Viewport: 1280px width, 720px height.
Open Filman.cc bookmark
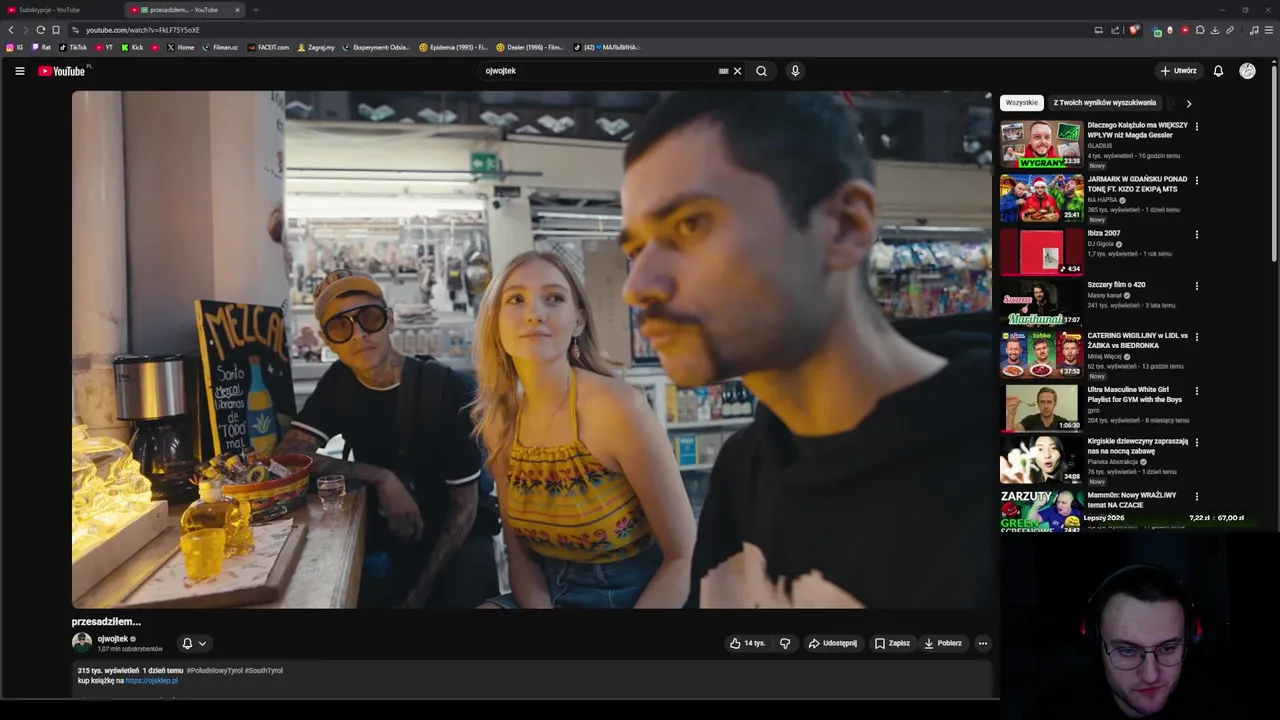coord(220,47)
